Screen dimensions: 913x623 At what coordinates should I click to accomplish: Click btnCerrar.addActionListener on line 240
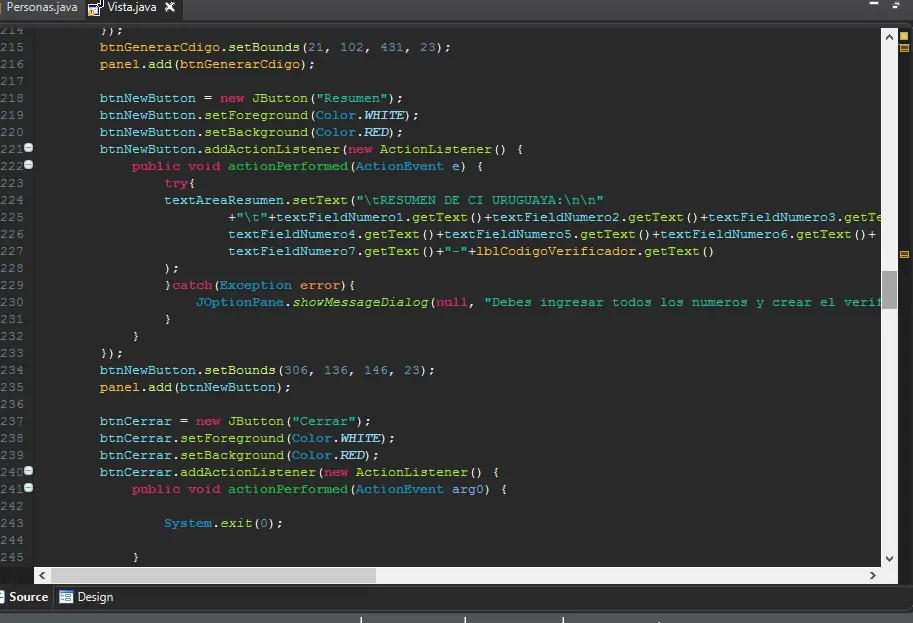[207, 472]
